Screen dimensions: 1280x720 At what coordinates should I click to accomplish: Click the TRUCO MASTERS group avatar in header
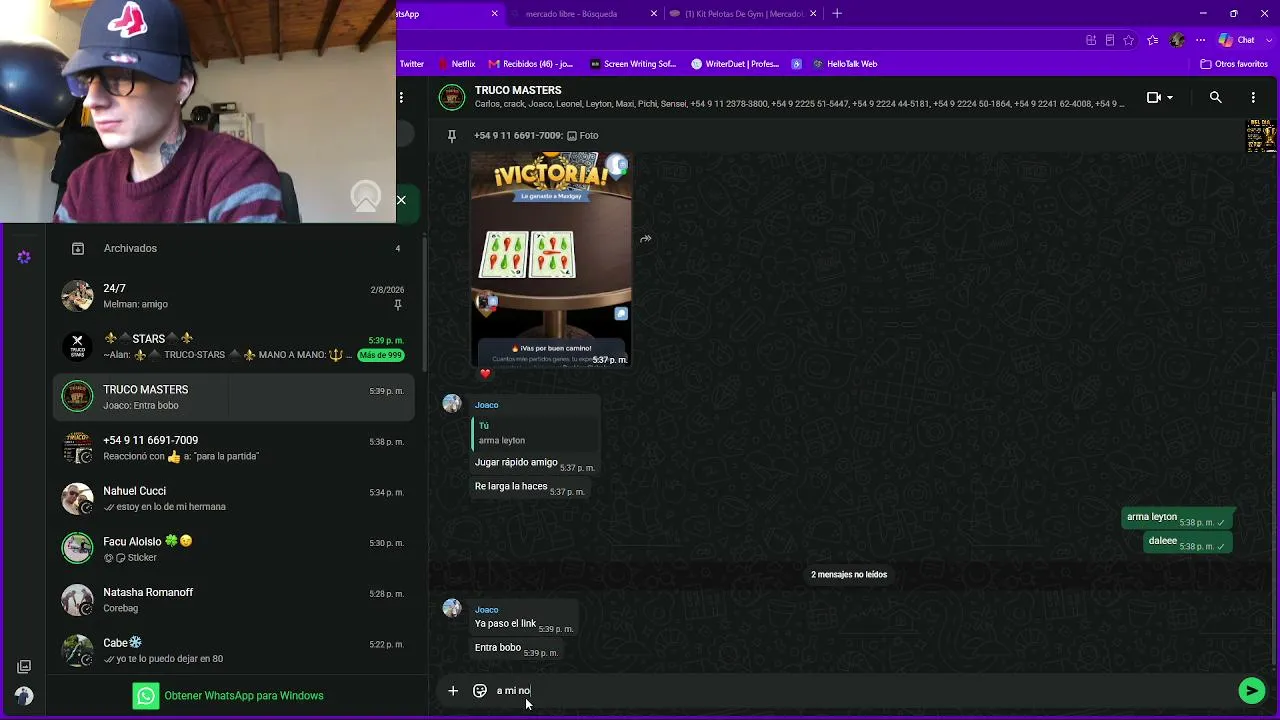click(x=453, y=98)
